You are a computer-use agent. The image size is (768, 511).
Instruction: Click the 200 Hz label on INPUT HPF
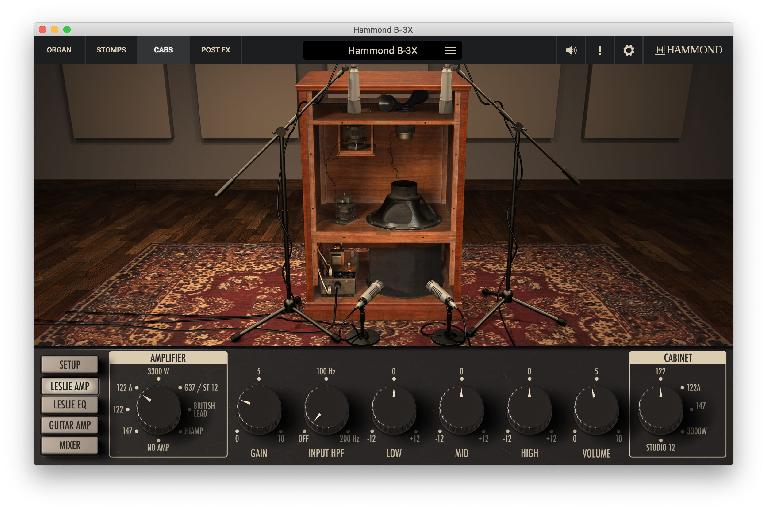click(349, 438)
